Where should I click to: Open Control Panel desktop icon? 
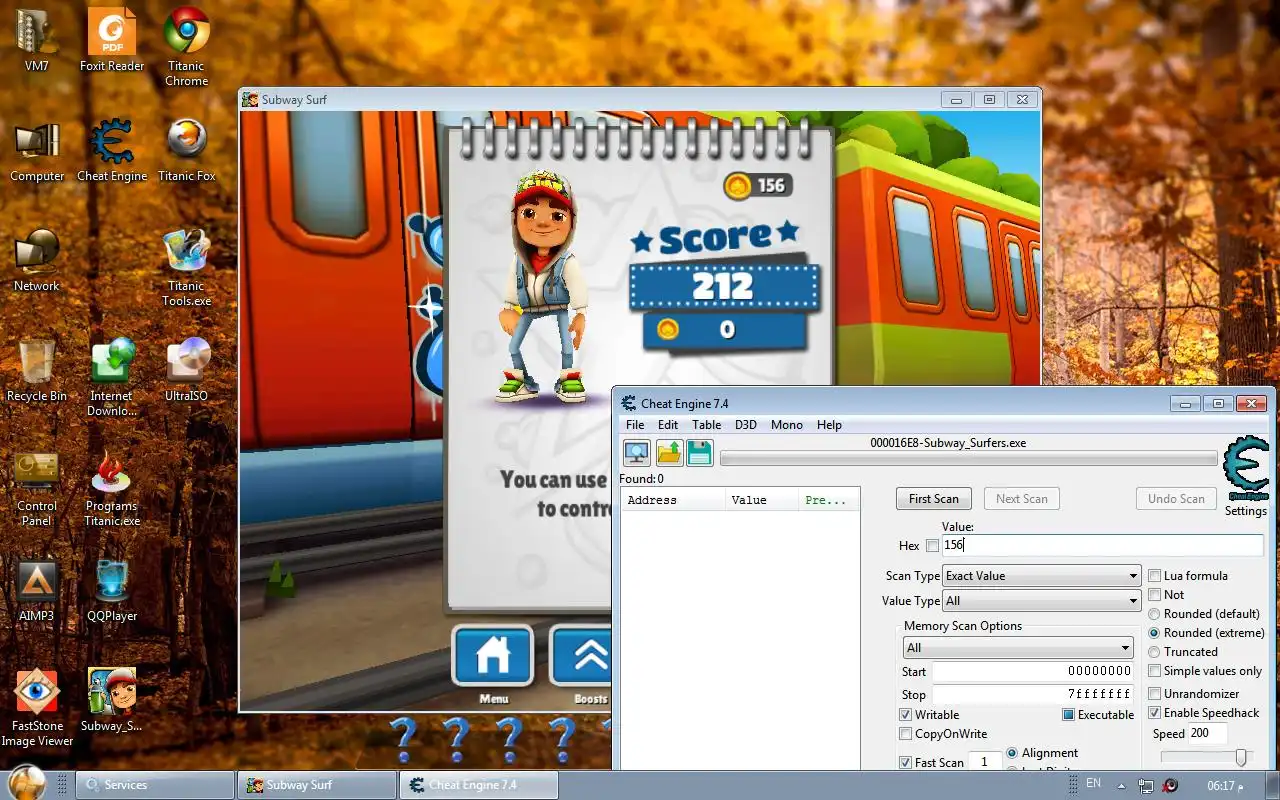[x=37, y=486]
